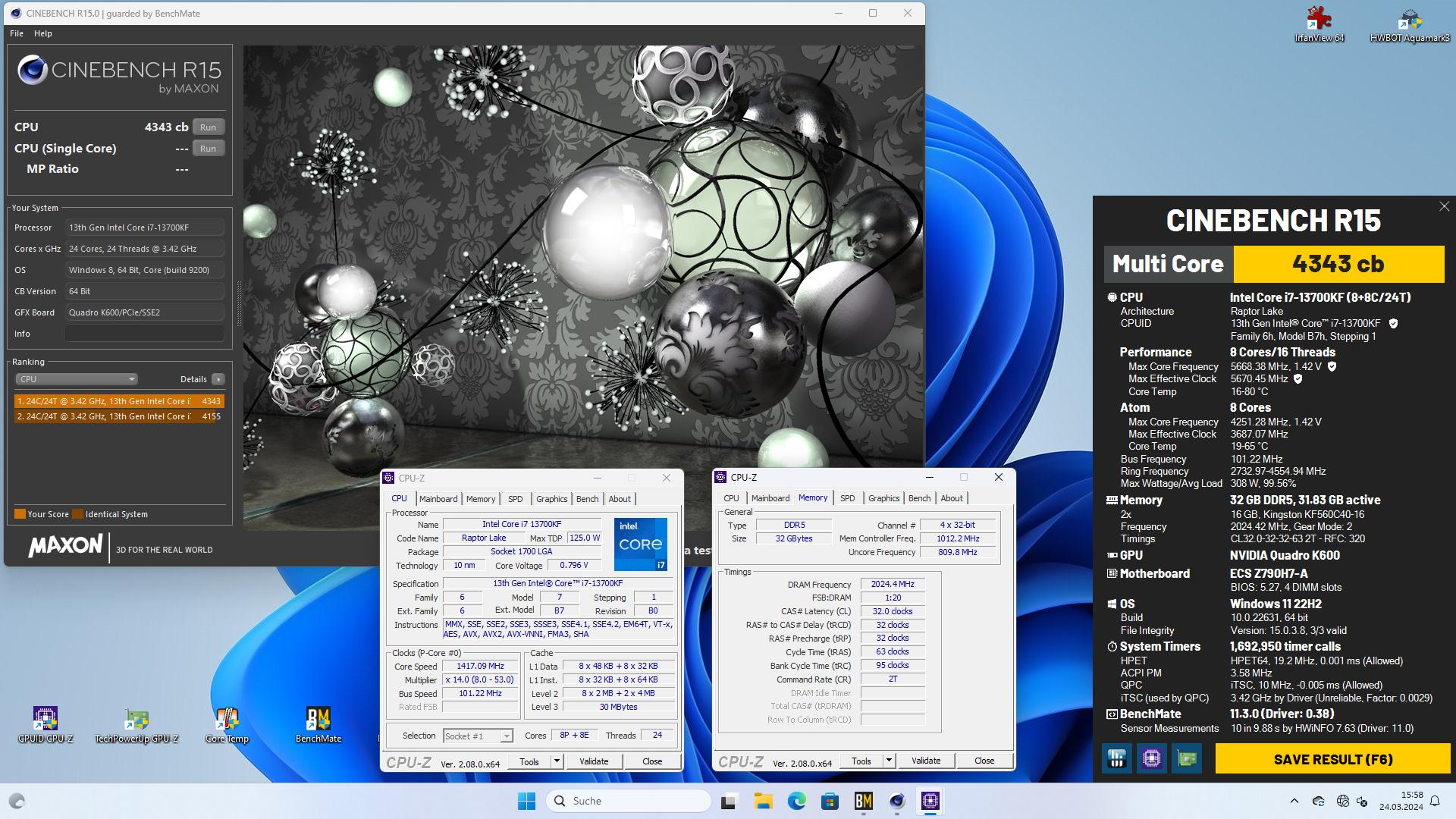Open CPU-Z icon in BenchMate panel

coord(1151,758)
